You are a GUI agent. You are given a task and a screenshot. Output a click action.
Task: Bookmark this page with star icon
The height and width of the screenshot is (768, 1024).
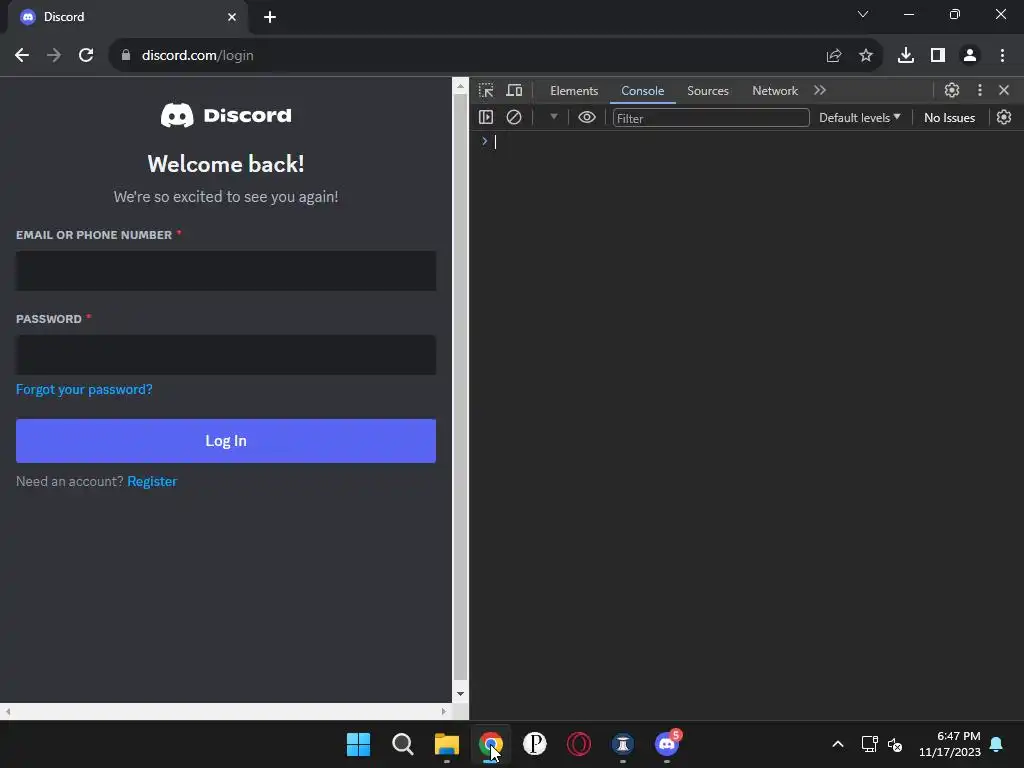tap(866, 56)
